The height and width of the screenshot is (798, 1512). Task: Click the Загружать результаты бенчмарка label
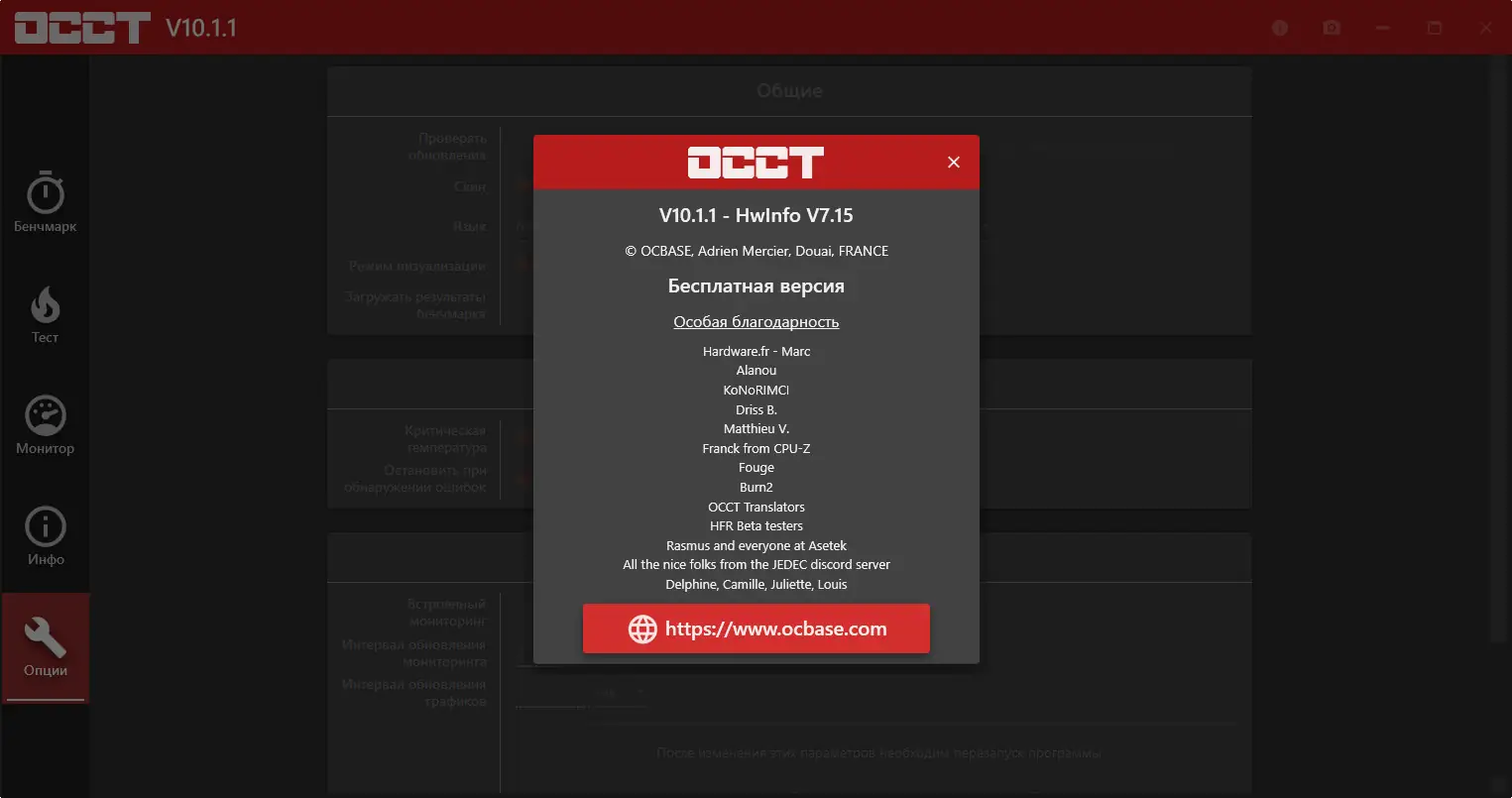point(416,305)
